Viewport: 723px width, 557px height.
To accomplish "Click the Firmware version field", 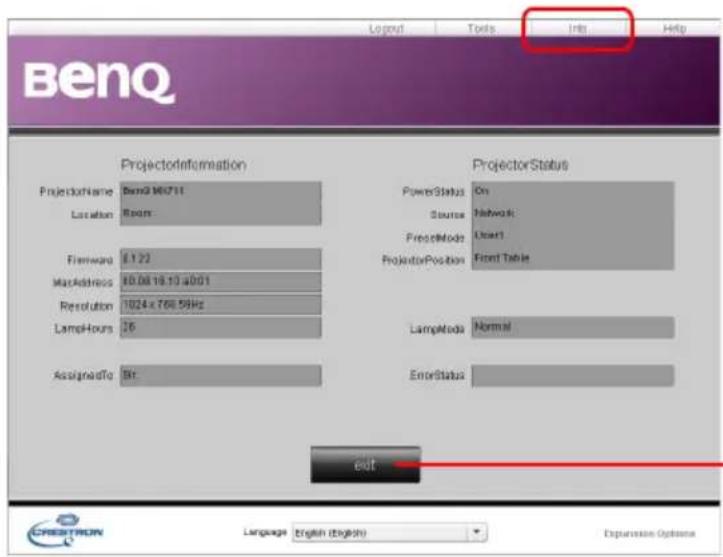I will 220,259.
